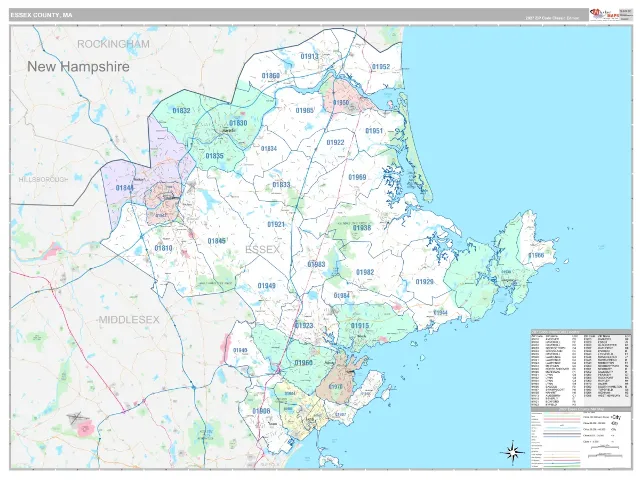Image resolution: width=640 pixels, height=480 pixels.
Task: Click ZIP code label 01982
Action: (365, 272)
